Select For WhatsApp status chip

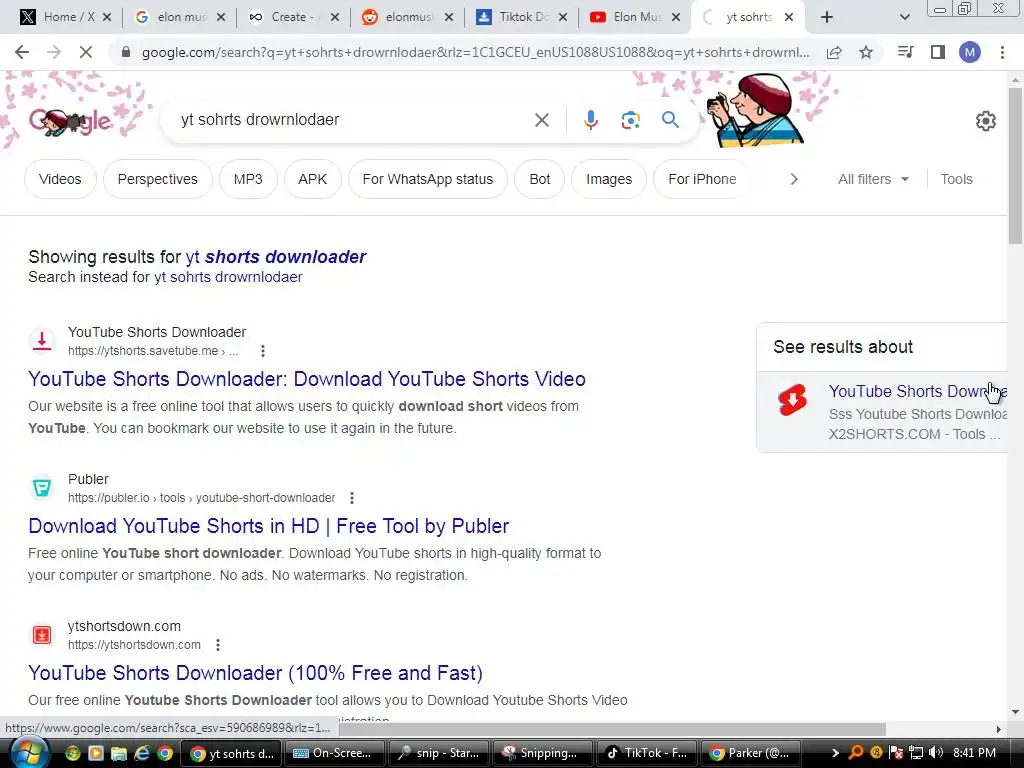[428, 179]
